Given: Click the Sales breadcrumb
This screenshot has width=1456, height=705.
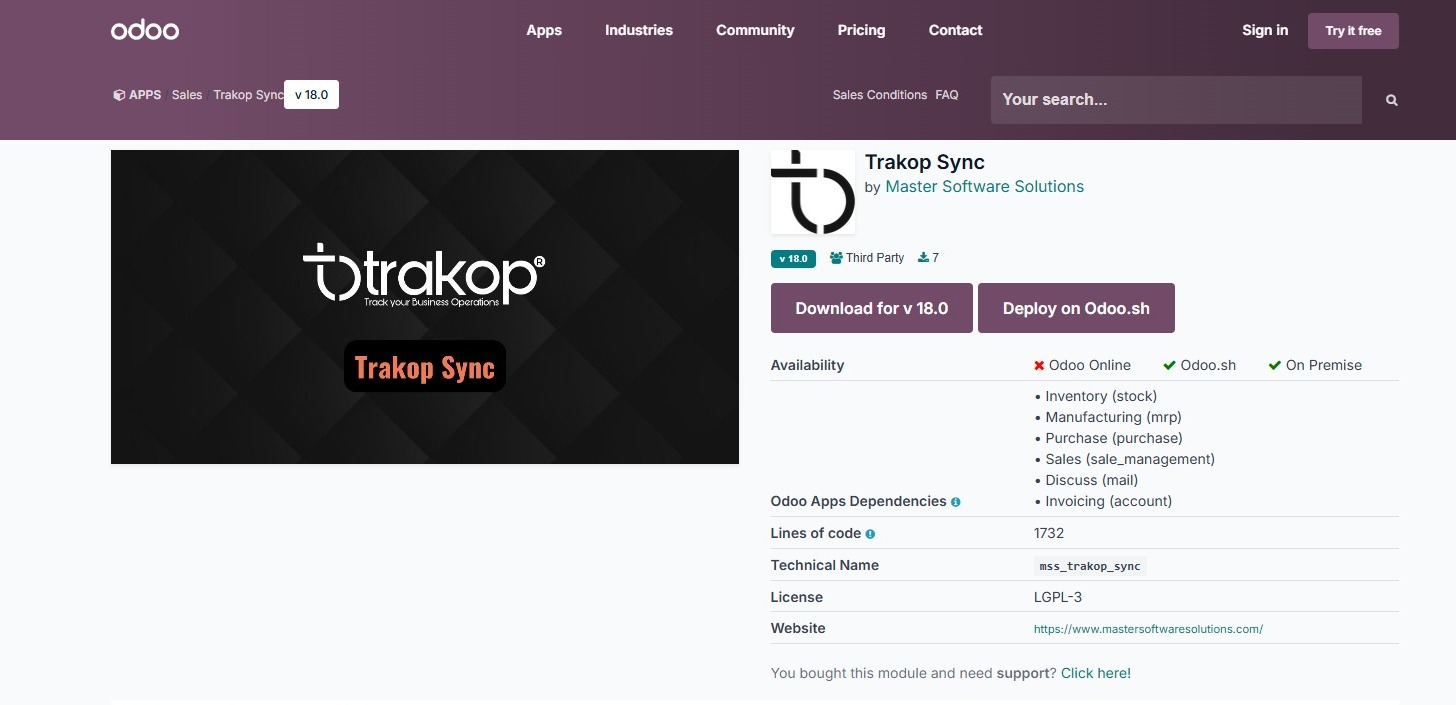Looking at the screenshot, I should tap(187, 95).
